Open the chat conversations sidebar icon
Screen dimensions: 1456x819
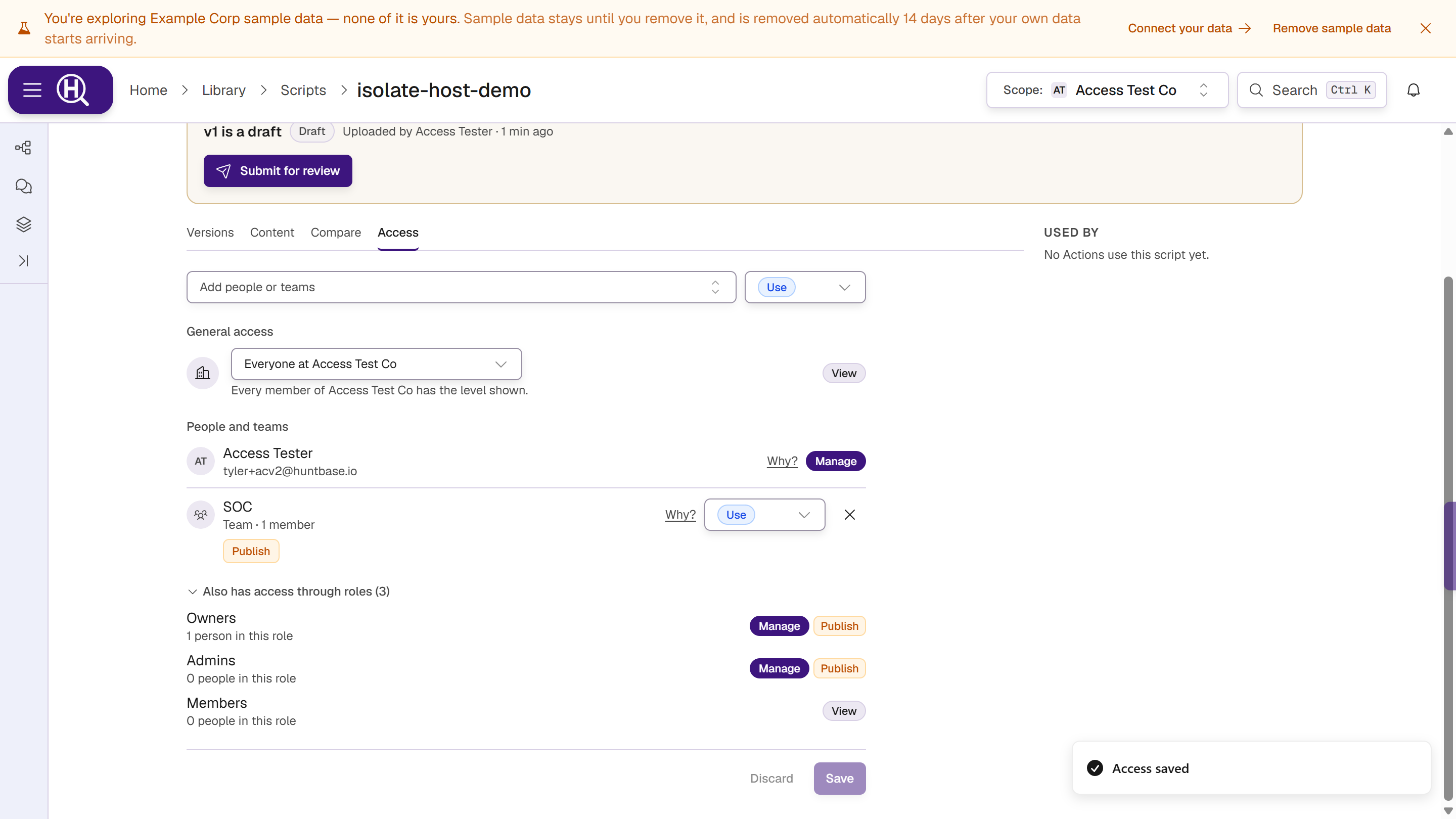click(24, 186)
